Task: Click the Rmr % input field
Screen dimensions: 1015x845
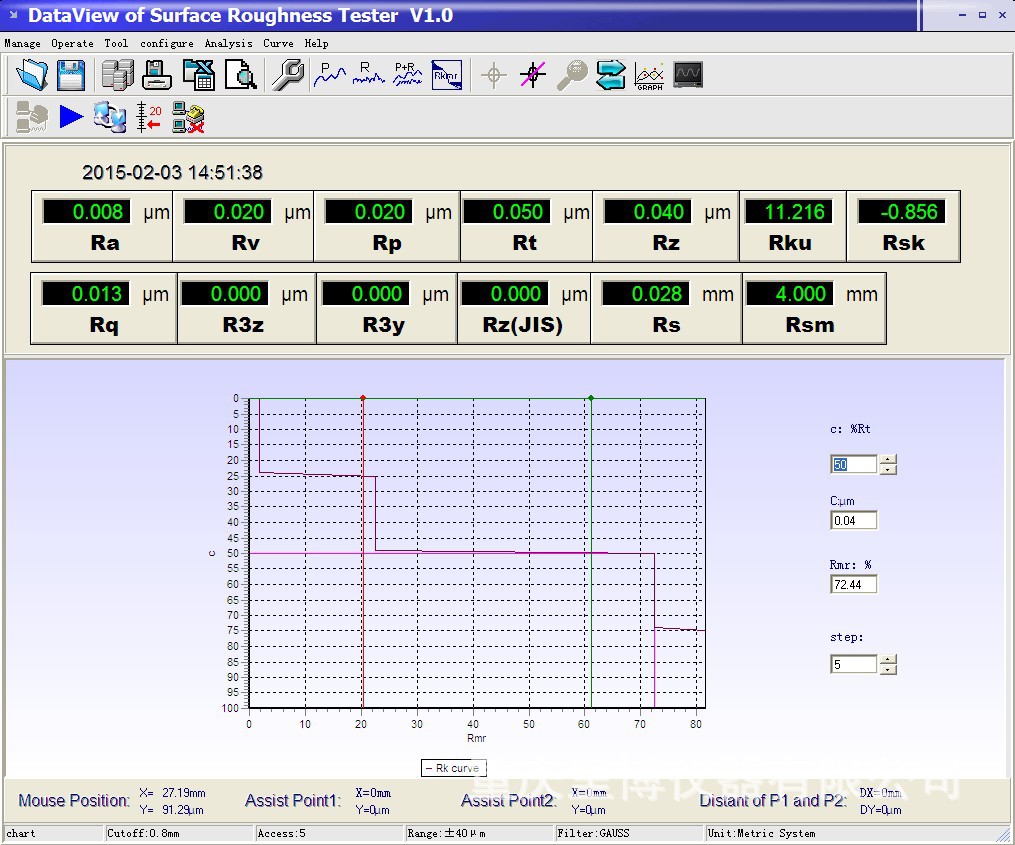Action: 853,584
